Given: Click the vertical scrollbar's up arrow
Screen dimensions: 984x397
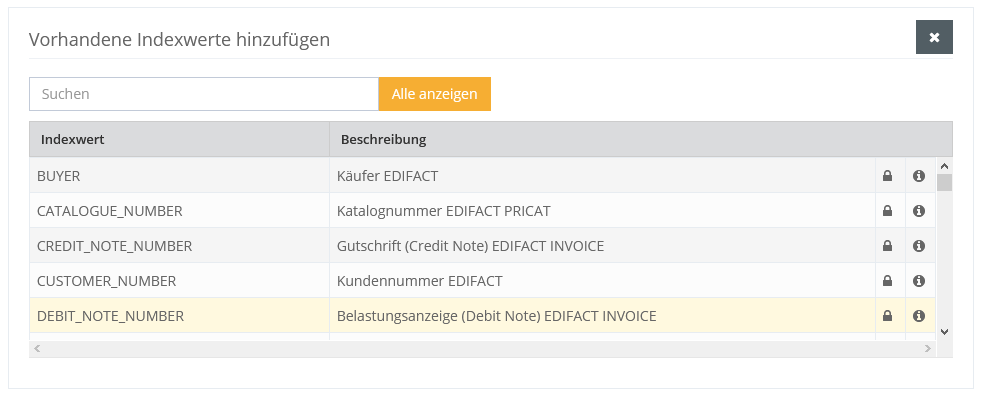Looking at the screenshot, I should pyautogui.click(x=944, y=166).
